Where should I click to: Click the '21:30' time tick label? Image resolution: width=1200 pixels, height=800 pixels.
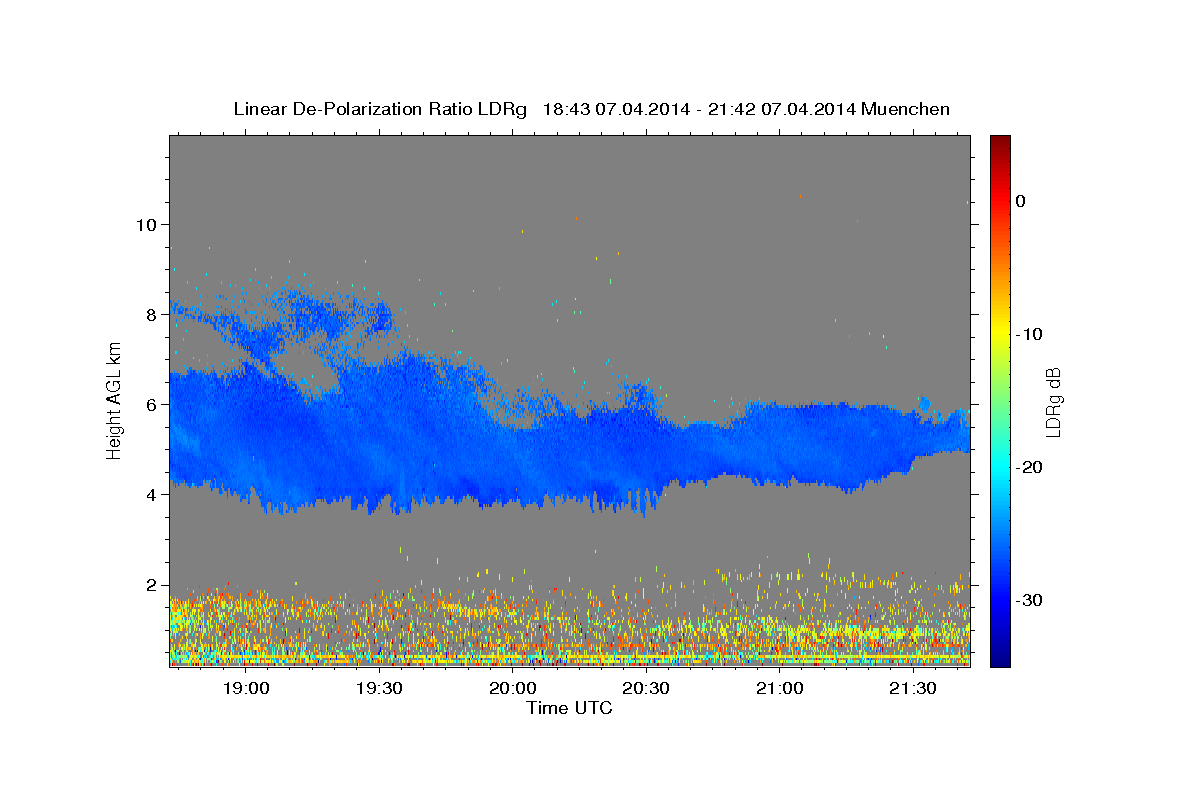[913, 689]
